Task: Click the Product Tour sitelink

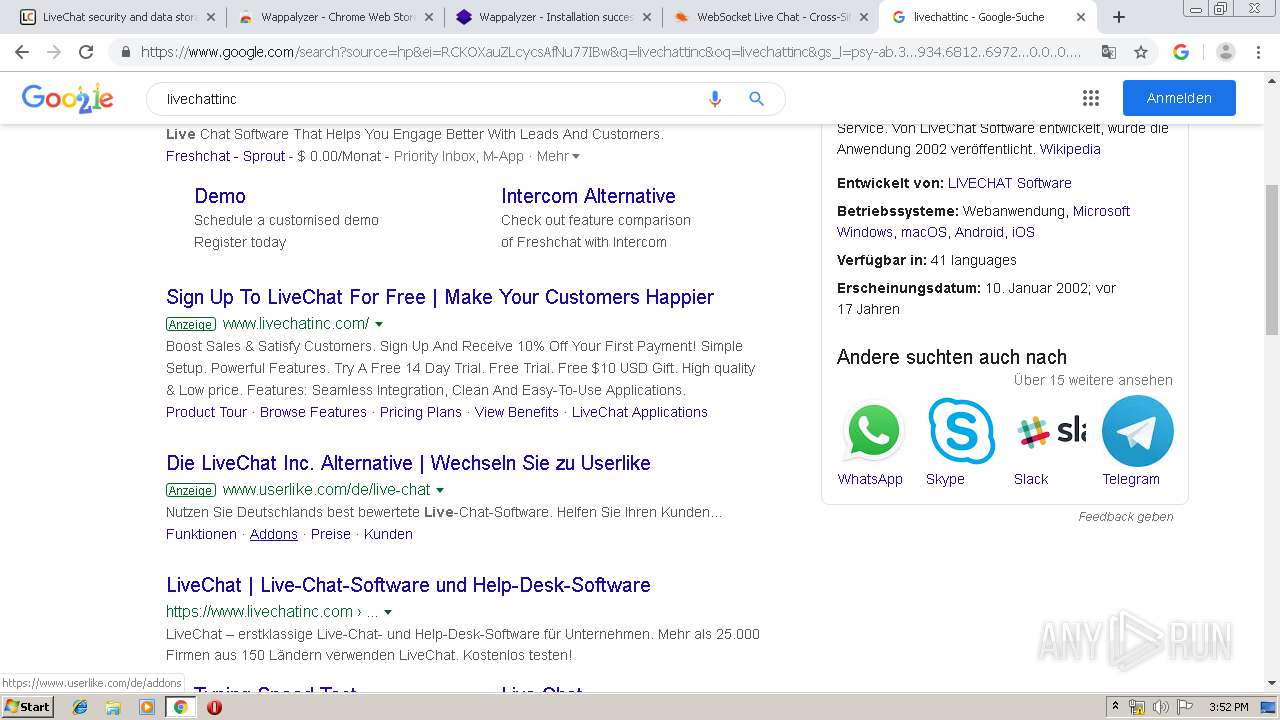Action: click(x=206, y=412)
